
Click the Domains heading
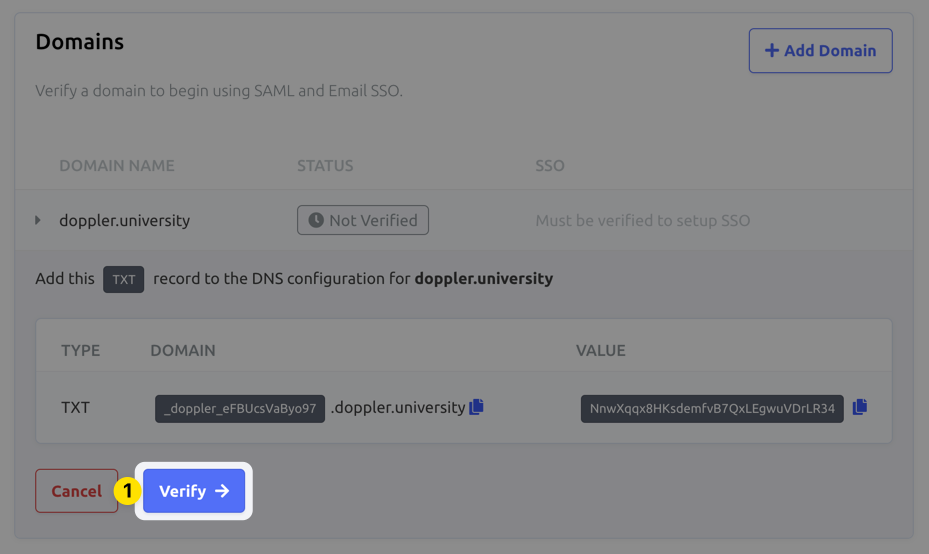(79, 41)
